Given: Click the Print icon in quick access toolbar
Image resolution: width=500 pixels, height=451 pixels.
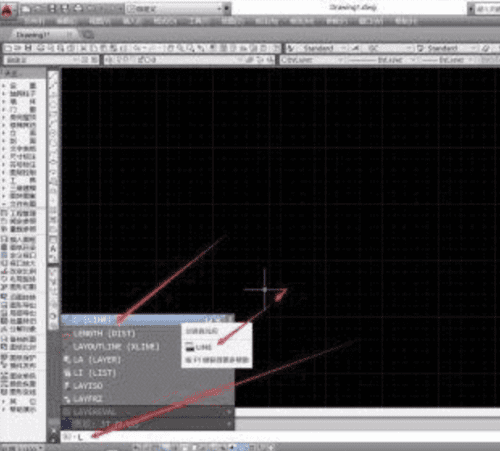Looking at the screenshot, I should 78,9.
